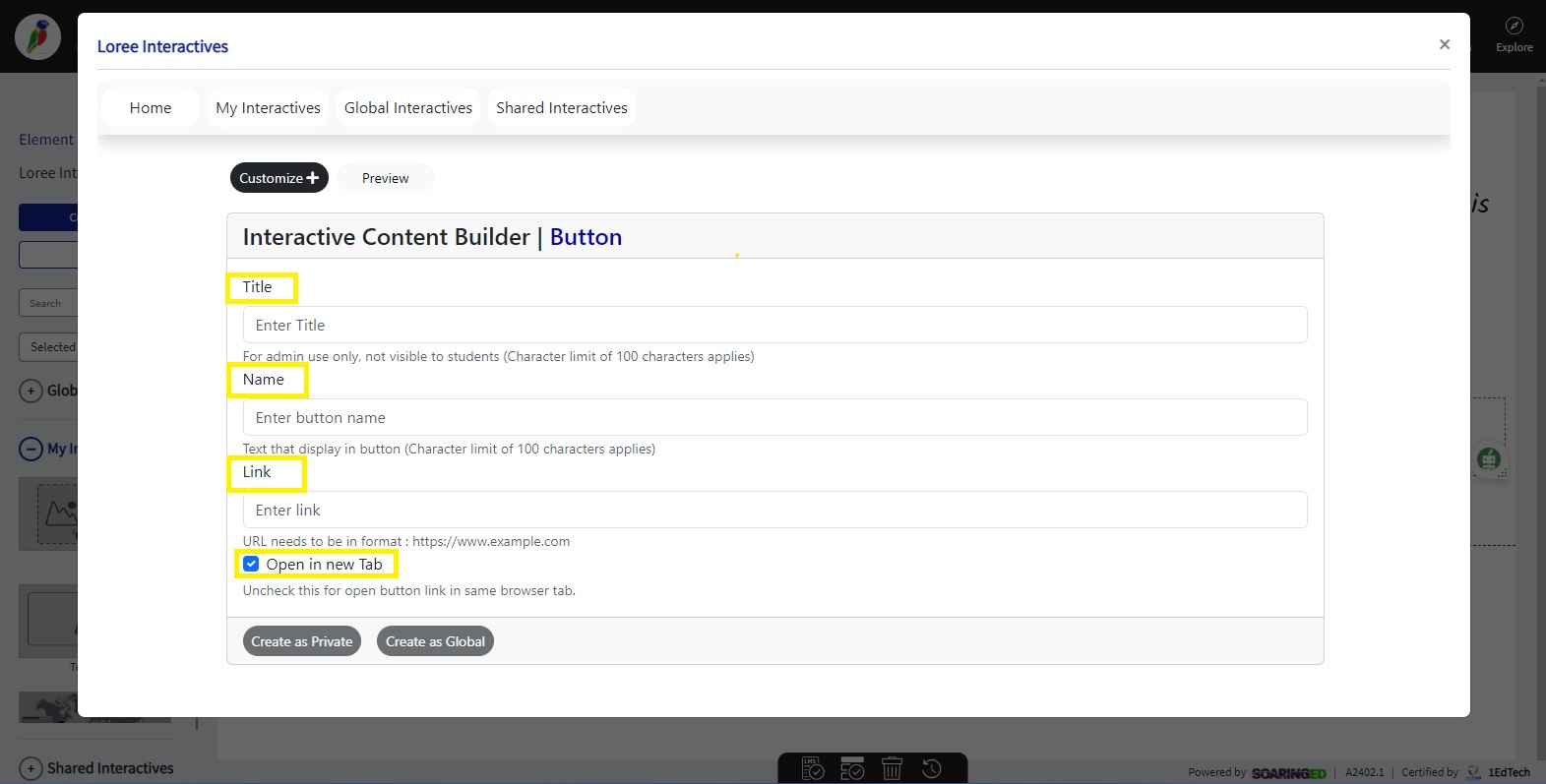This screenshot has width=1546, height=784.
Task: Click the Element label in background sidebar
Action: point(46,140)
